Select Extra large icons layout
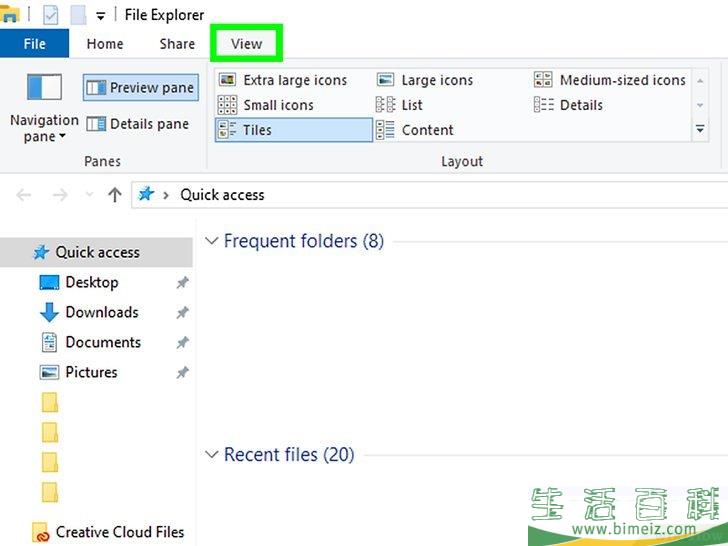728x546 pixels. (284, 80)
